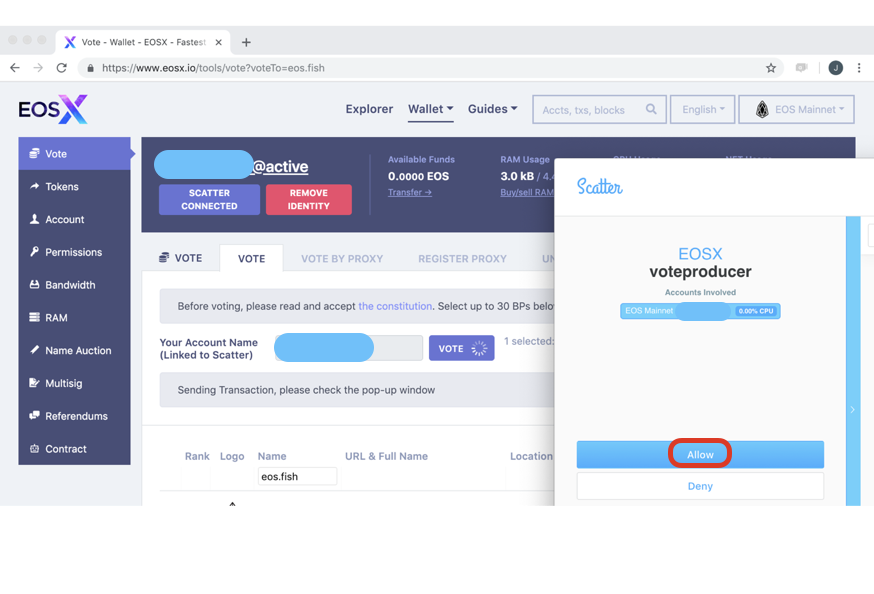Close the Vote - Wallet - EOSX tab
Screen dimensions: 874x594
tap(218, 42)
